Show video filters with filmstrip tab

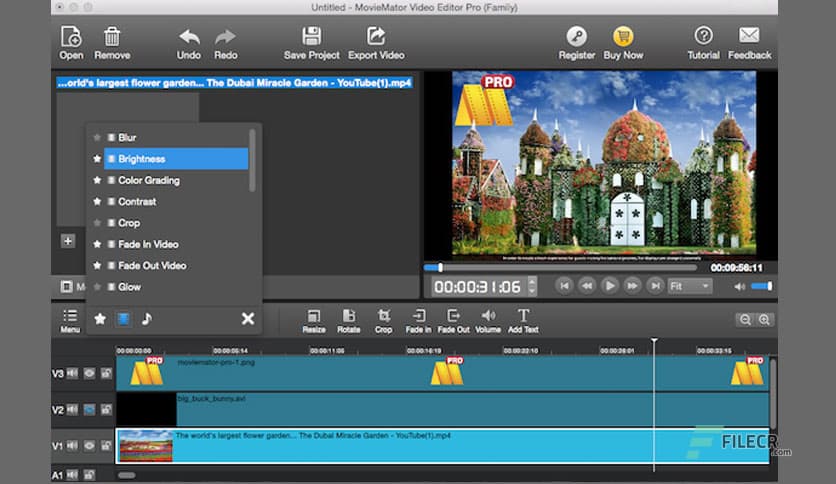coord(123,319)
